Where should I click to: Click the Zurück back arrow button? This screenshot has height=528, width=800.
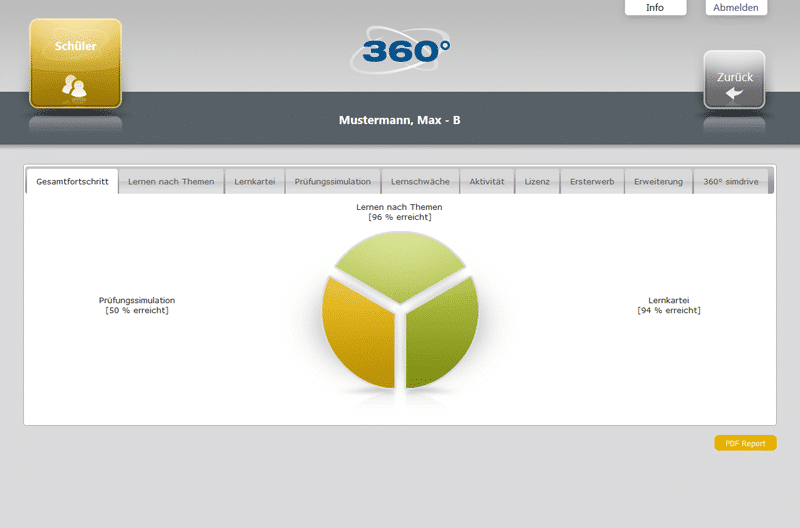tap(734, 80)
